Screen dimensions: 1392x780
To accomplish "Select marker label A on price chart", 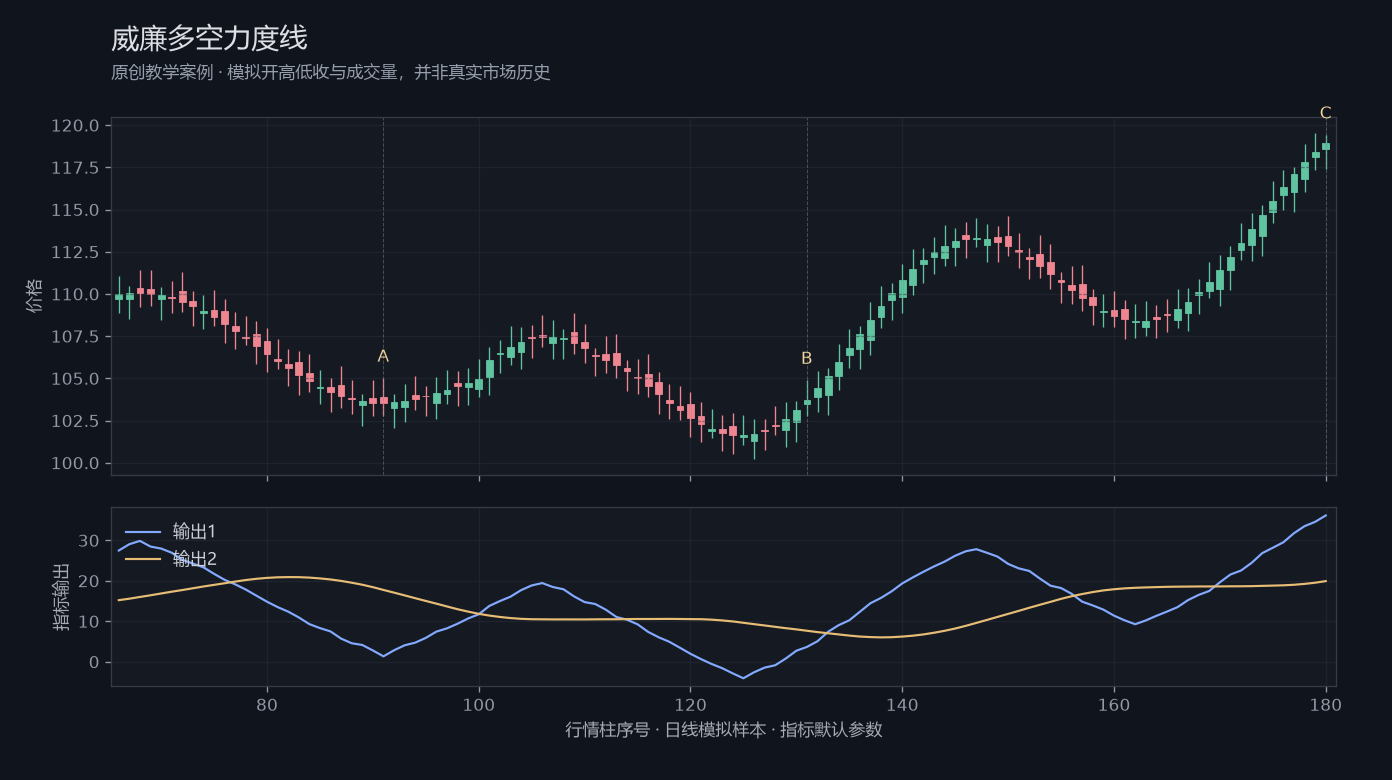I will pos(383,357).
